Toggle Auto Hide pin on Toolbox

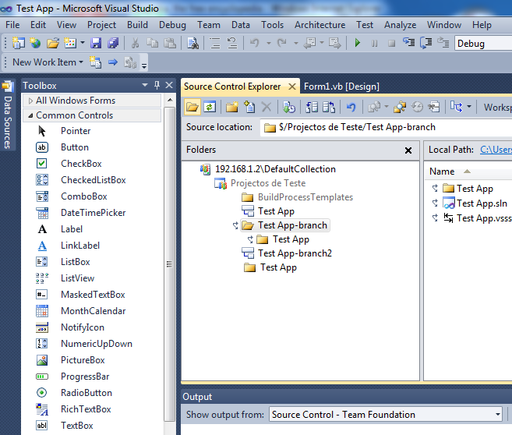click(x=157, y=85)
